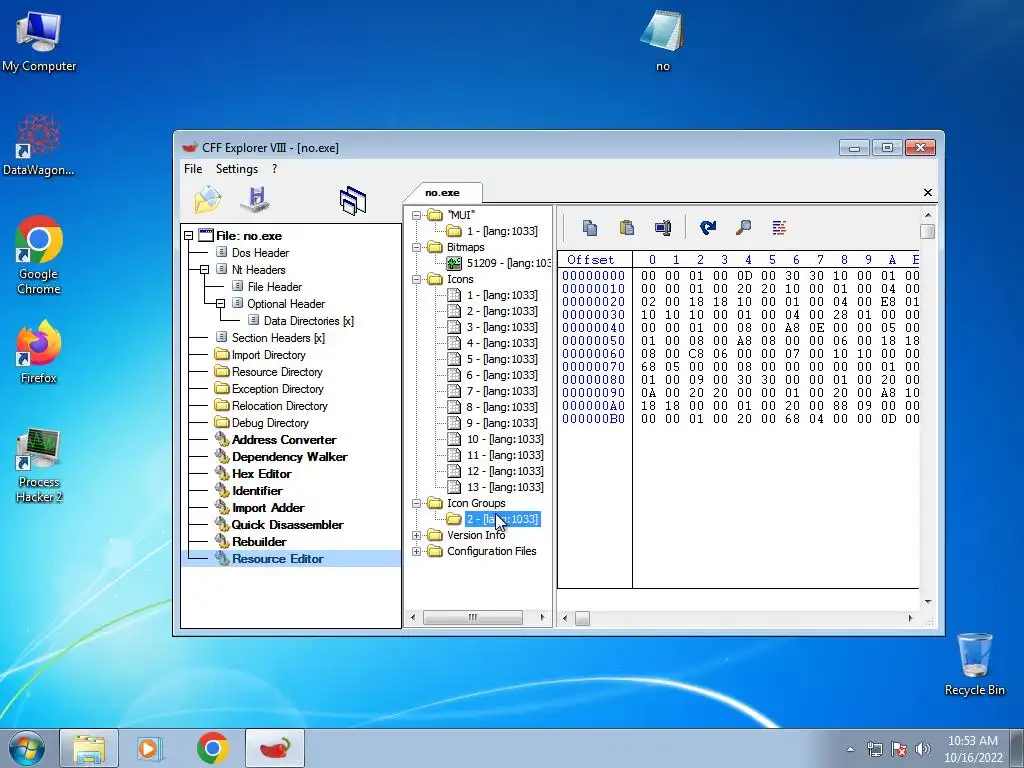Click the Offset column header
The width and height of the screenshot is (1024, 768).
590,260
